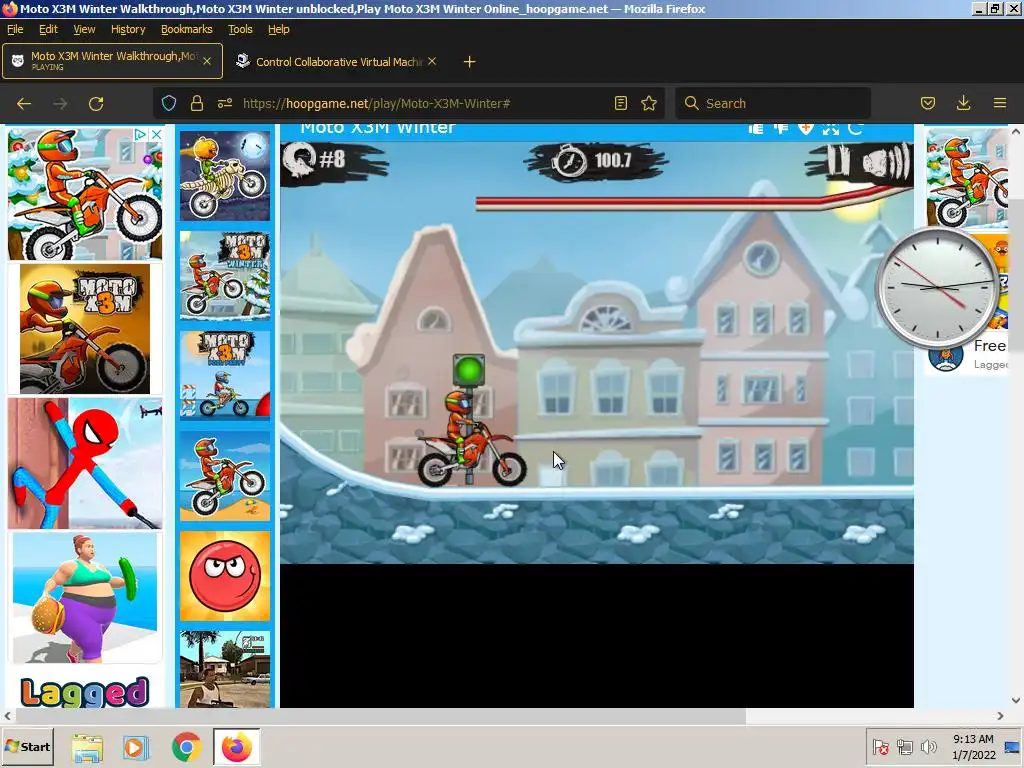Open the Moto X3M Pool Party sidebar thumbnail
Image resolution: width=1024 pixels, height=768 pixels.
coord(225,375)
